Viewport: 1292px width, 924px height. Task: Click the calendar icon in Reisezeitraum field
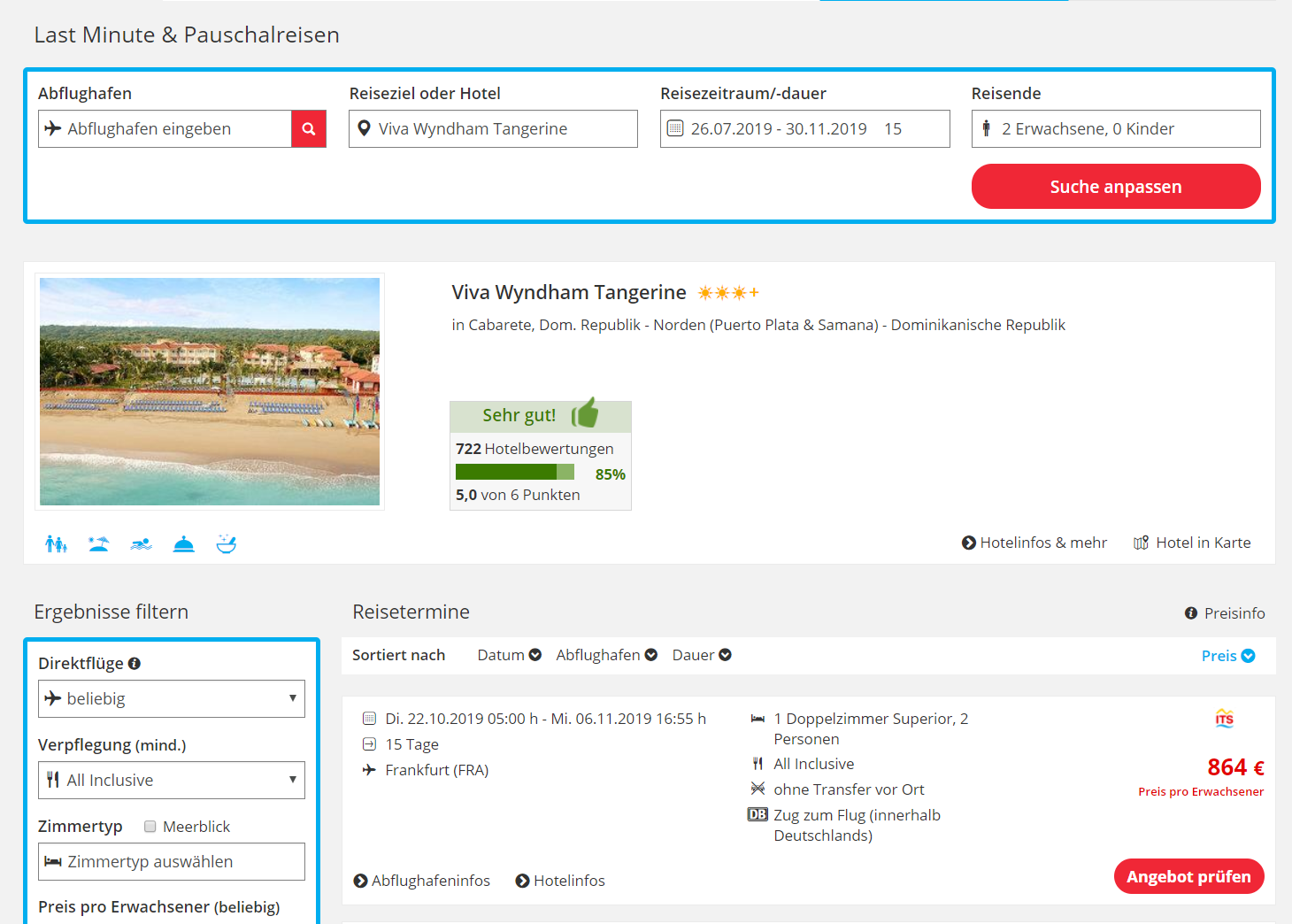(x=675, y=128)
